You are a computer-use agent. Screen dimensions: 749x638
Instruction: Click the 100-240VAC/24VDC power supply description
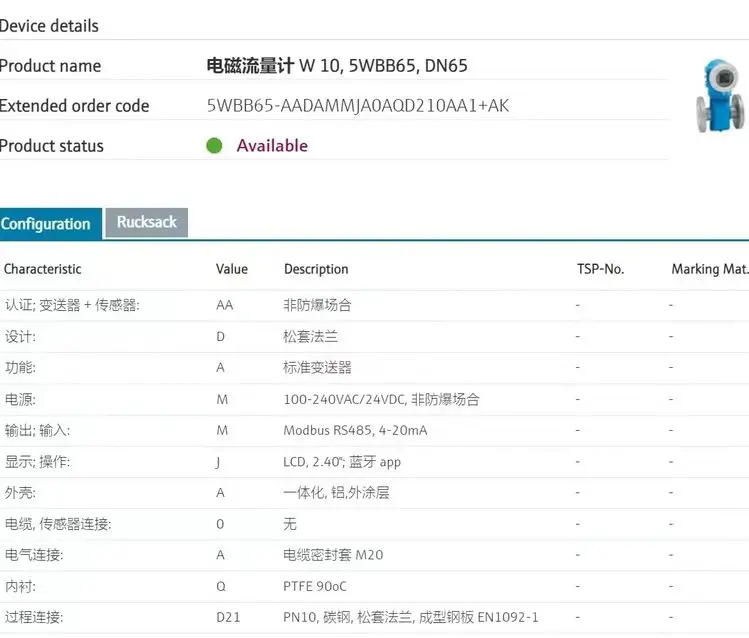coord(381,399)
